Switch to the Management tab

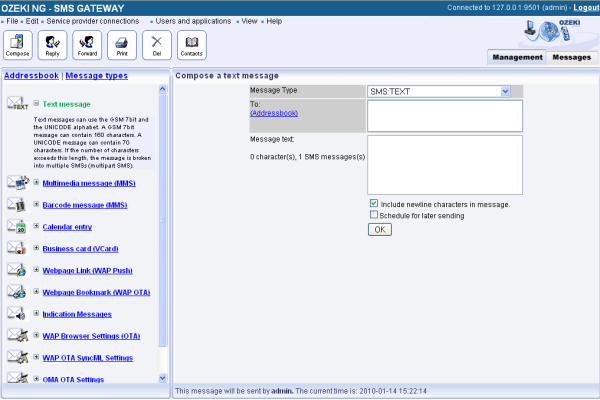point(517,57)
